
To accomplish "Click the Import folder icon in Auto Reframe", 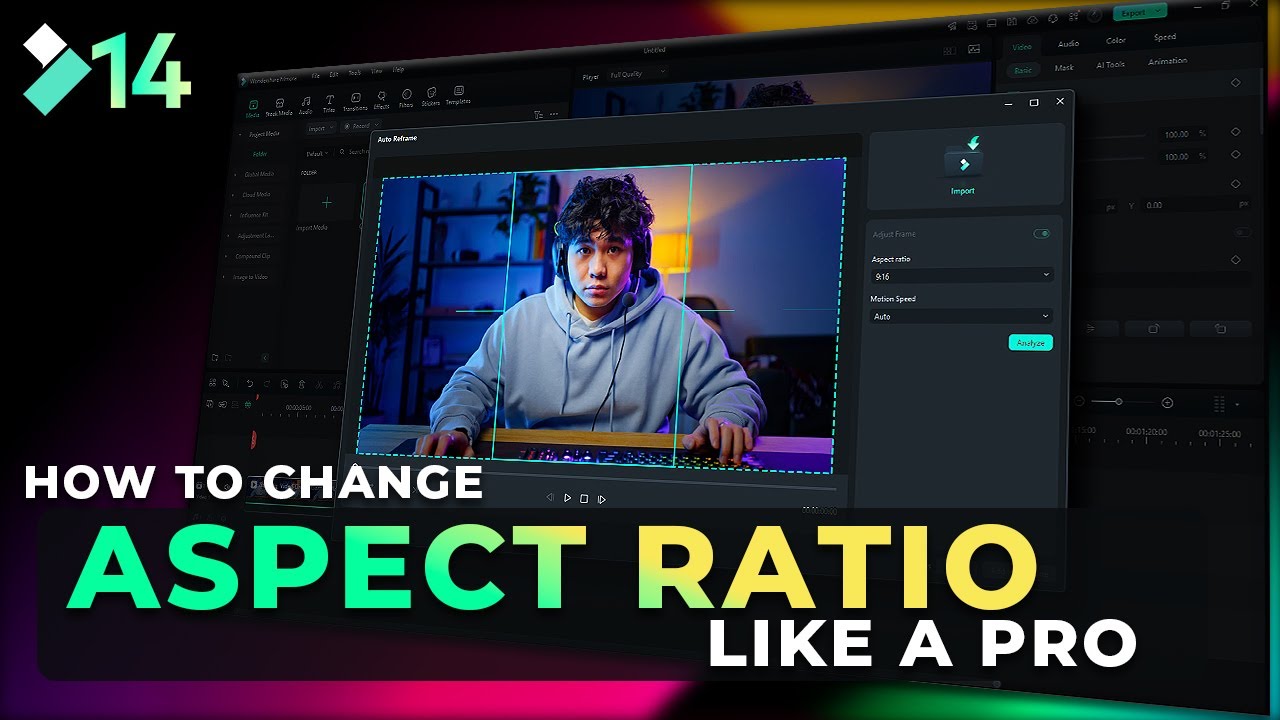I will (x=963, y=158).
